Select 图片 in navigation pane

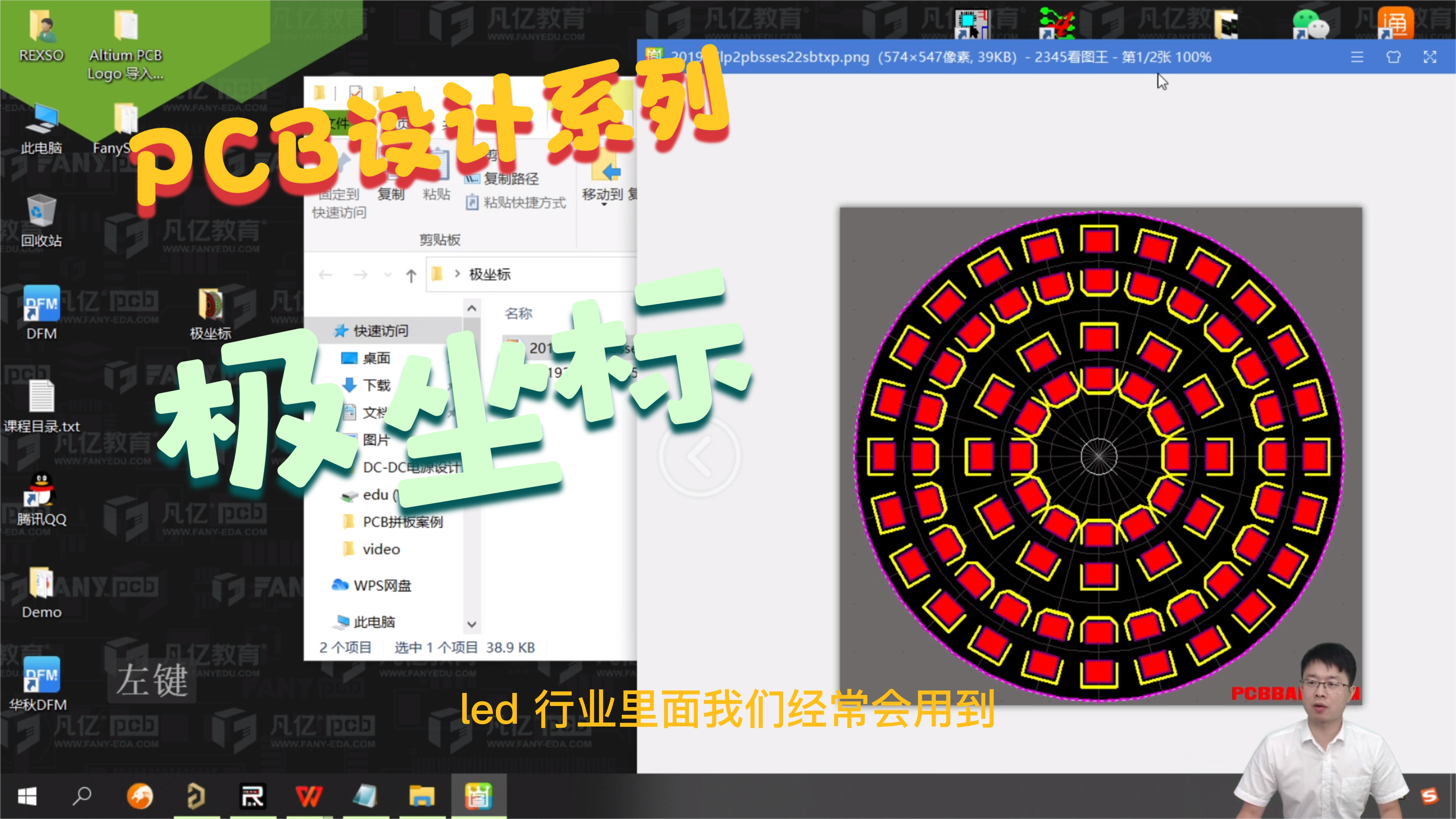pos(377,440)
